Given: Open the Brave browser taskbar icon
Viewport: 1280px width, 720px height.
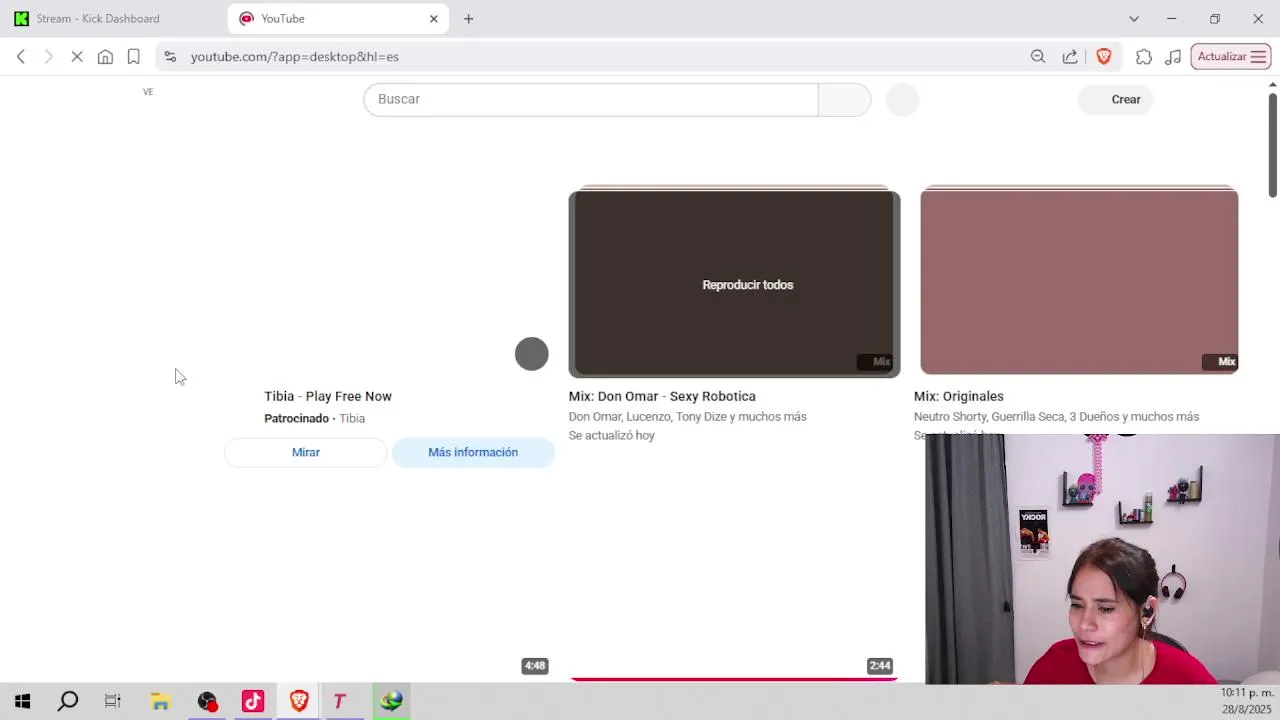Looking at the screenshot, I should 299,702.
